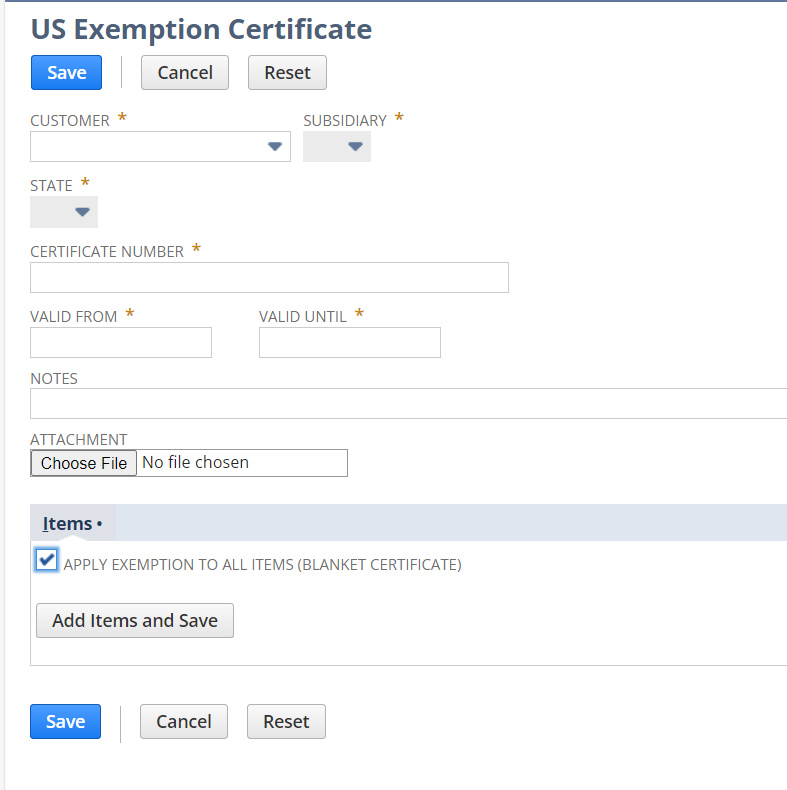The width and height of the screenshot is (787, 790).
Task: Open the State dropdown list
Action: pos(64,212)
